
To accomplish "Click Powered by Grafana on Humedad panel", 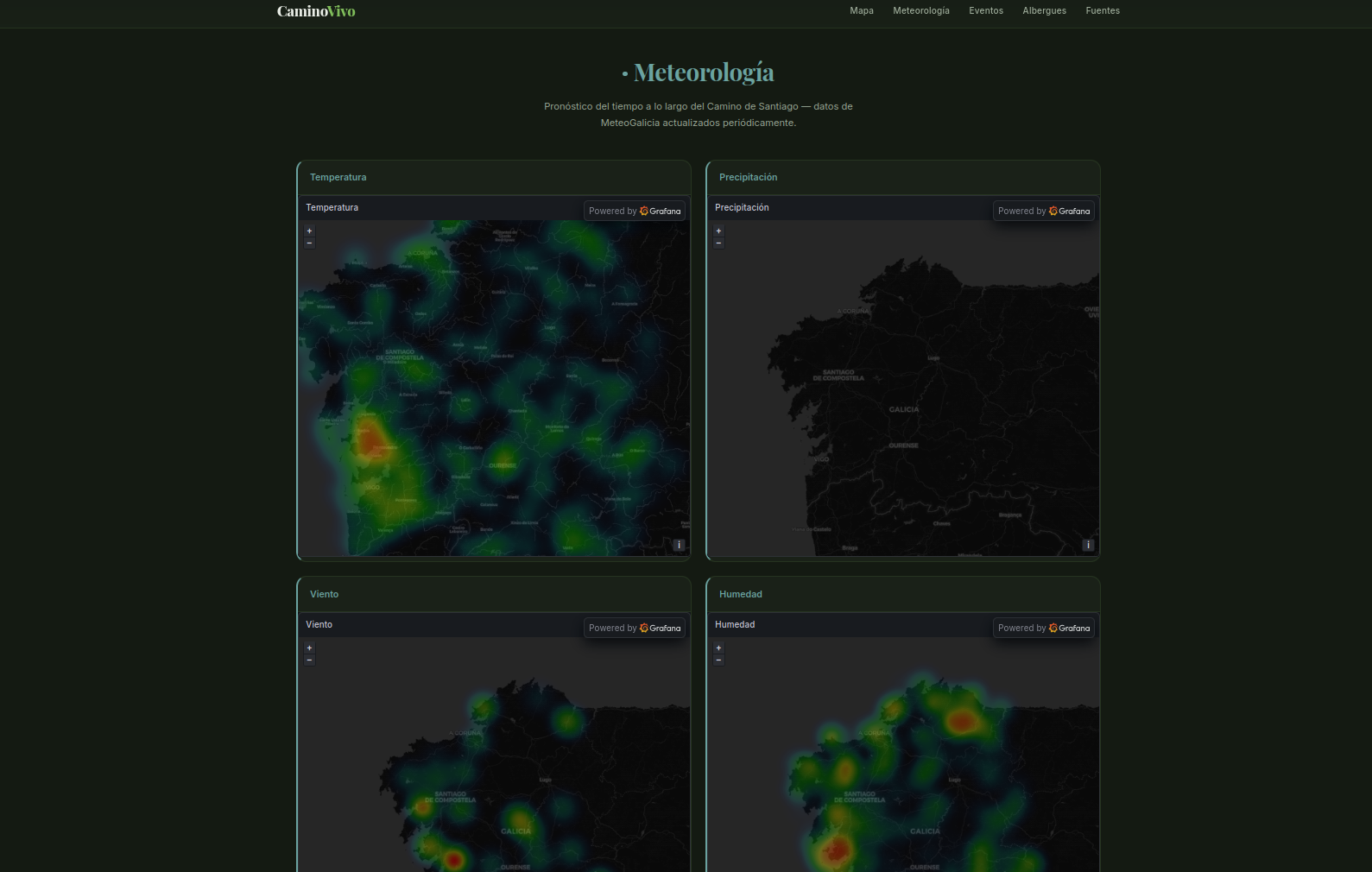I will pyautogui.click(x=1044, y=628).
